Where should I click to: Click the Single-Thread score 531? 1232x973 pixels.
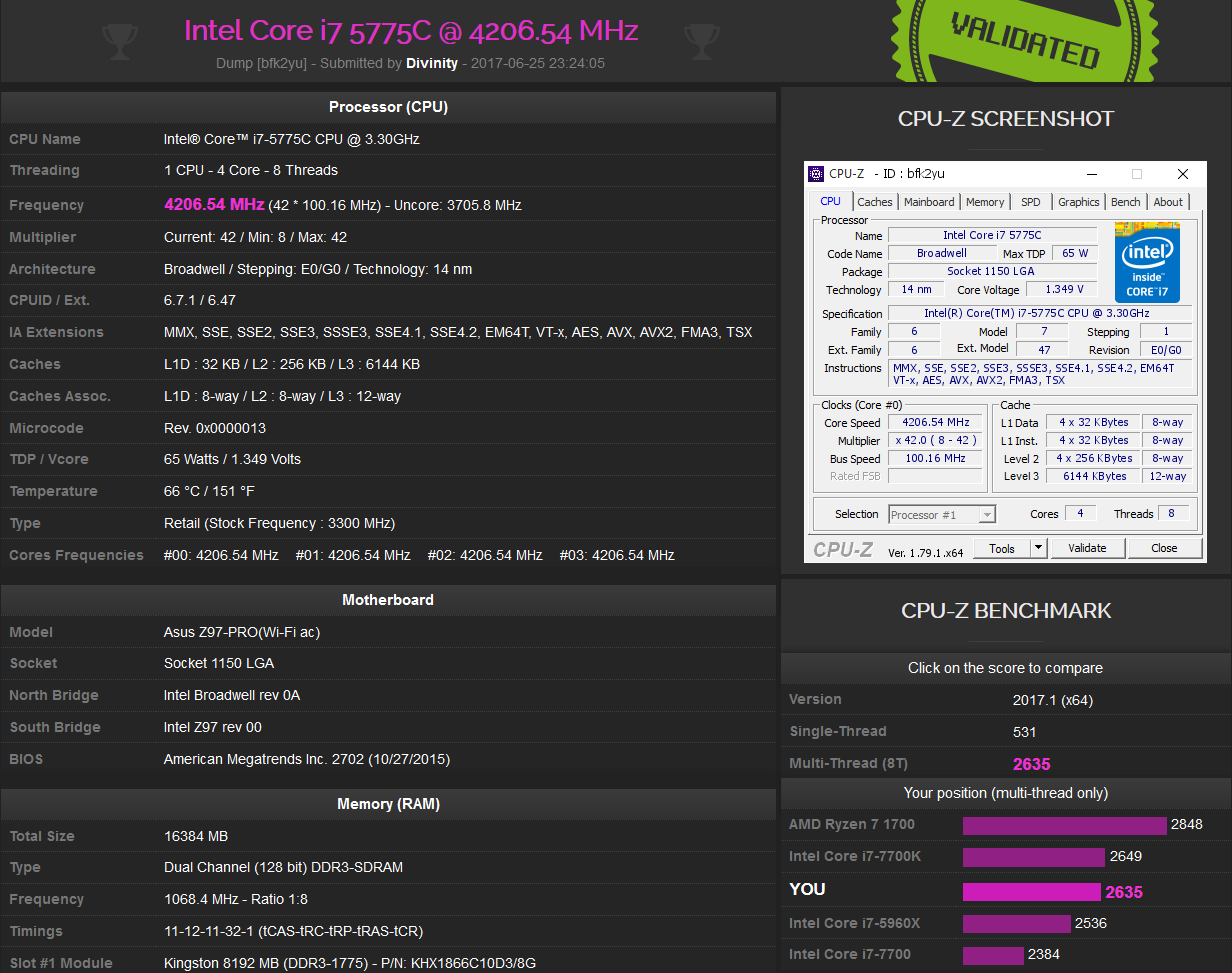pos(1025,732)
